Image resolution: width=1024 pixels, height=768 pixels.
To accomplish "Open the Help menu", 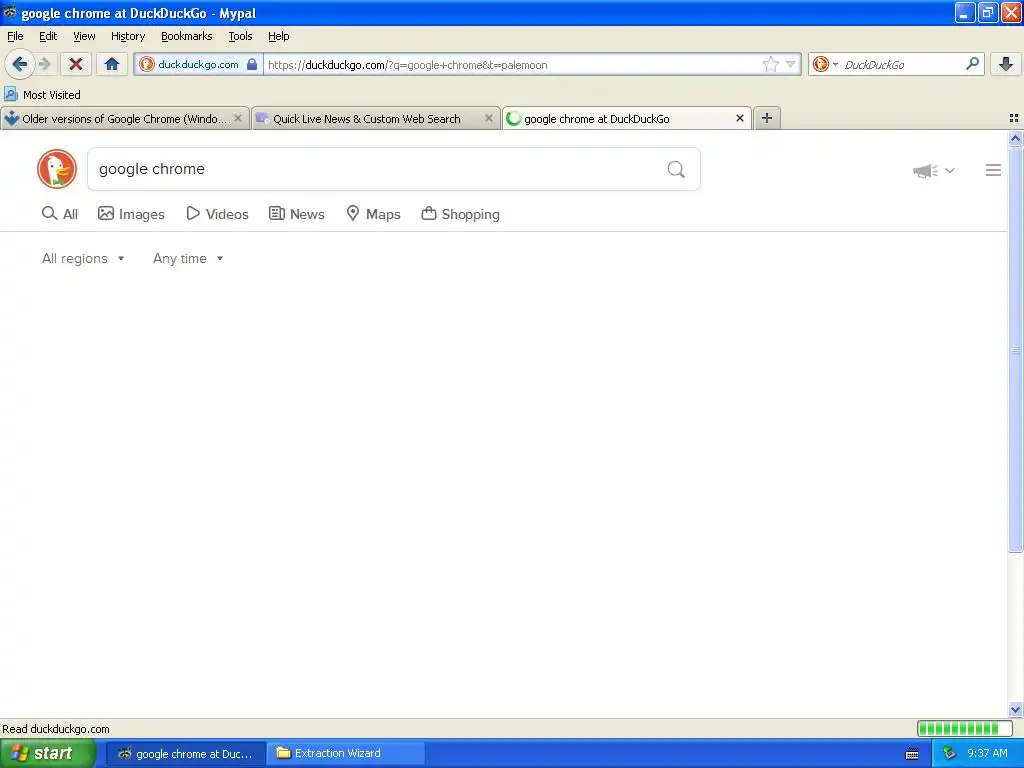I will point(279,36).
